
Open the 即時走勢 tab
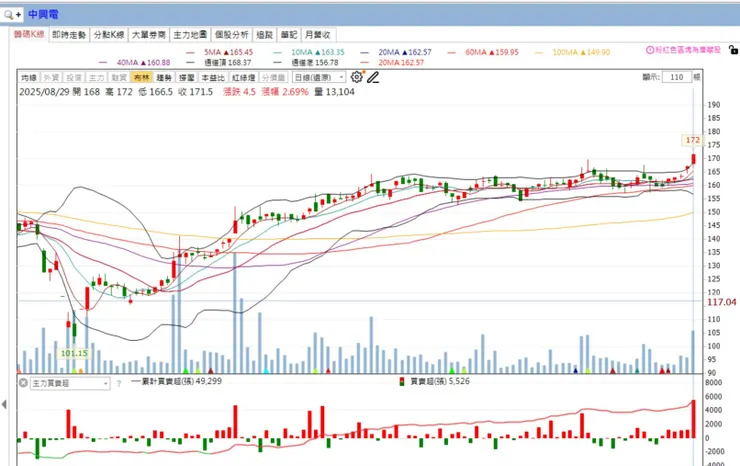tap(69, 35)
